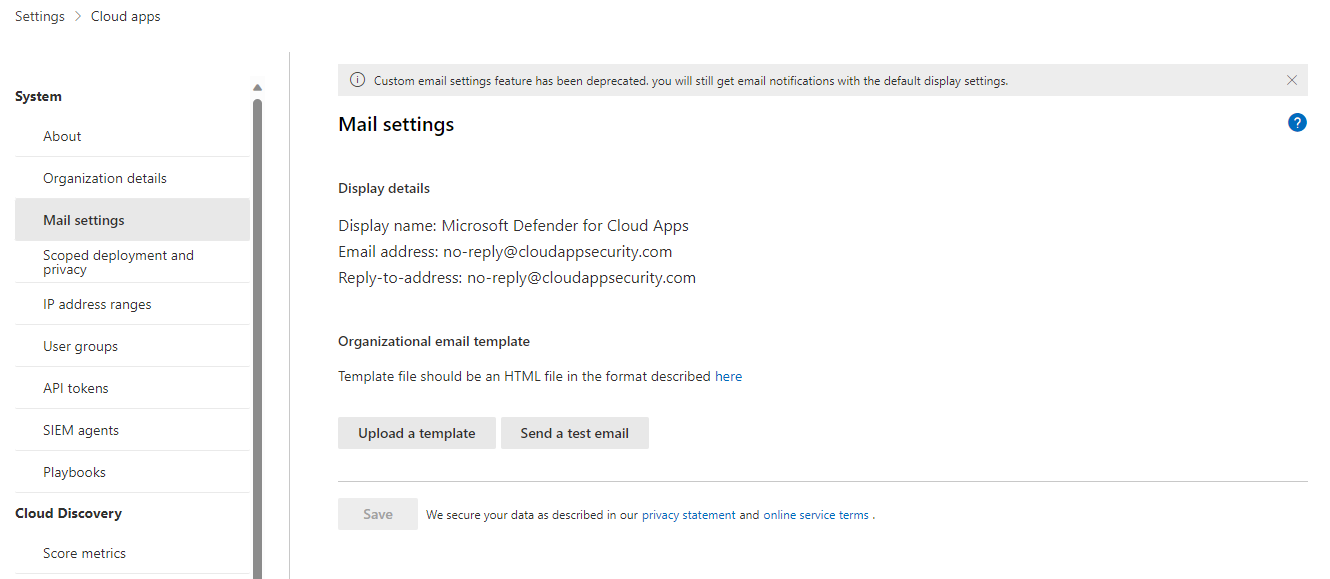Open Score metrics under Cloud Discovery
1330x579 pixels.
coord(84,552)
